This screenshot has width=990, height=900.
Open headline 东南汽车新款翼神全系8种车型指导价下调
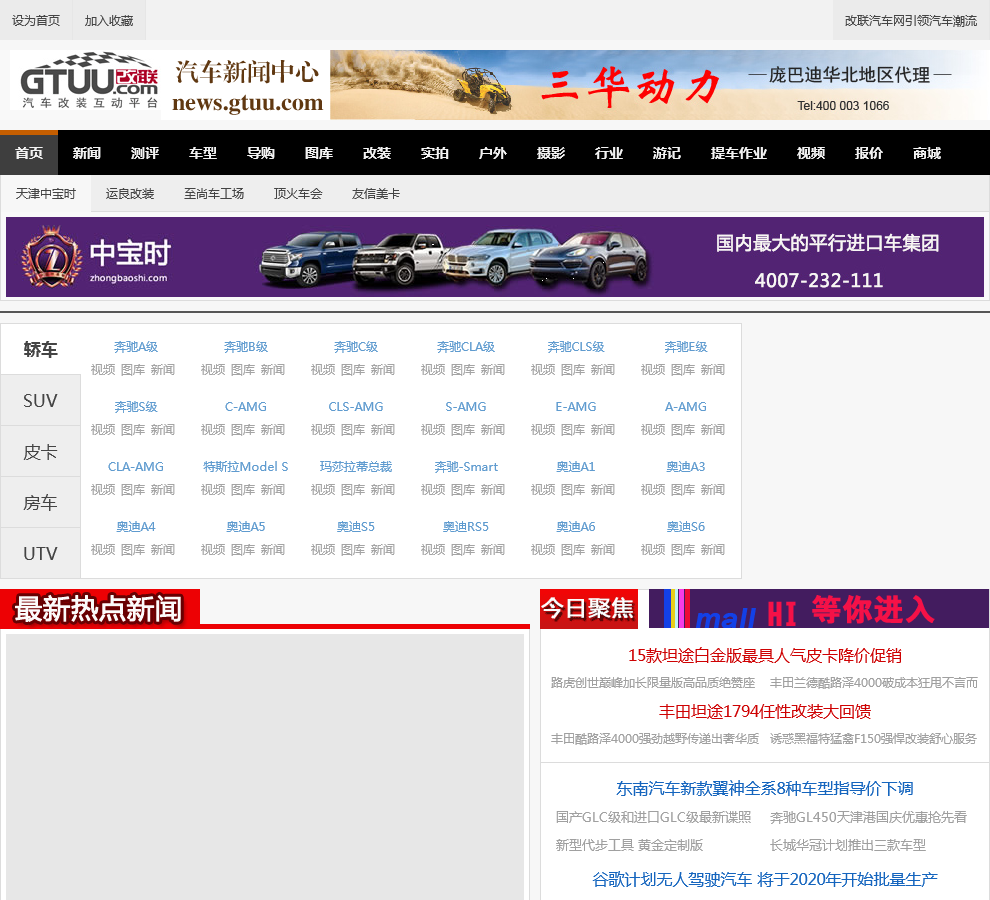pyautogui.click(x=765, y=788)
